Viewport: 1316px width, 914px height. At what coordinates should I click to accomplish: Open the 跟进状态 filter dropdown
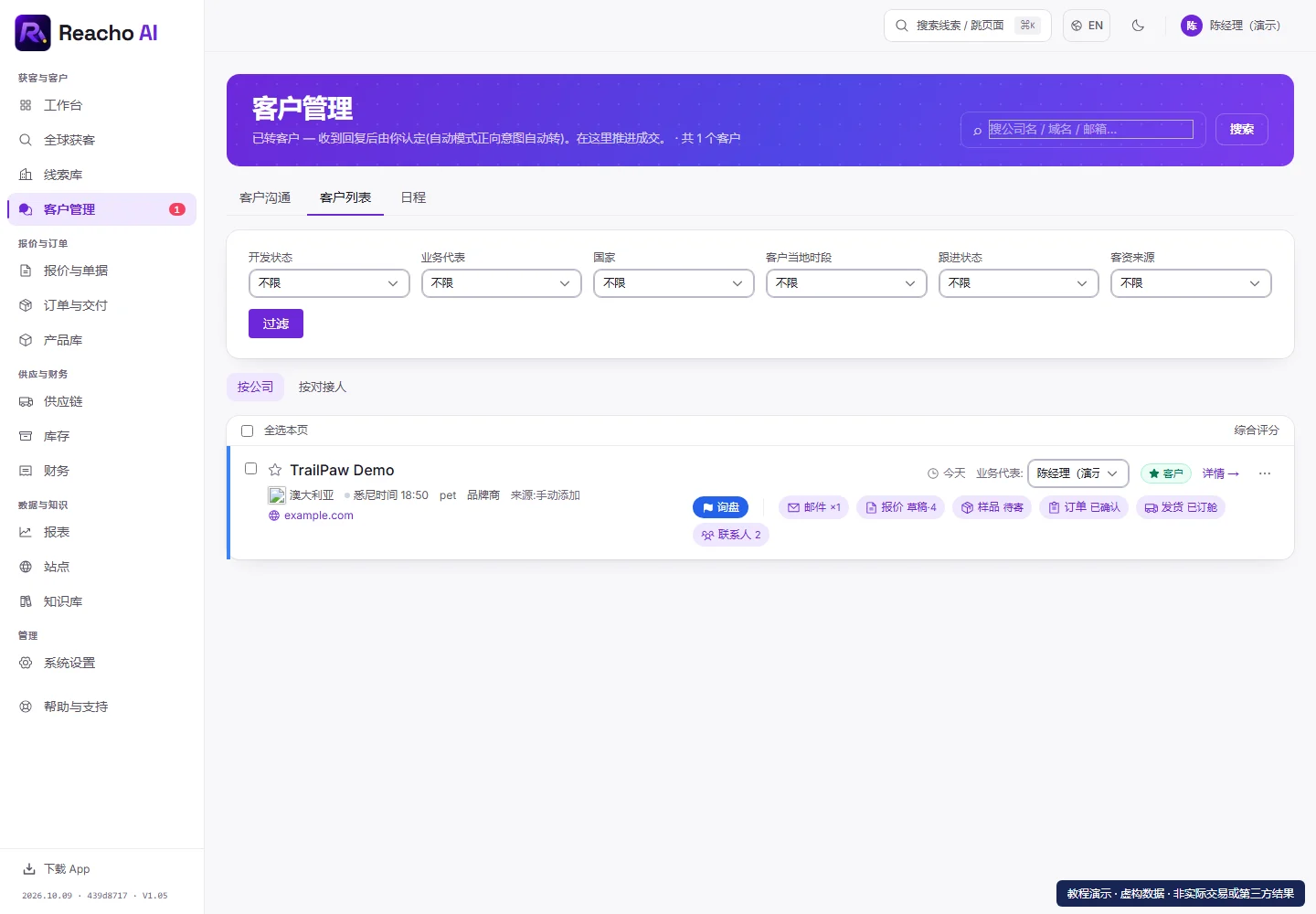click(1019, 283)
